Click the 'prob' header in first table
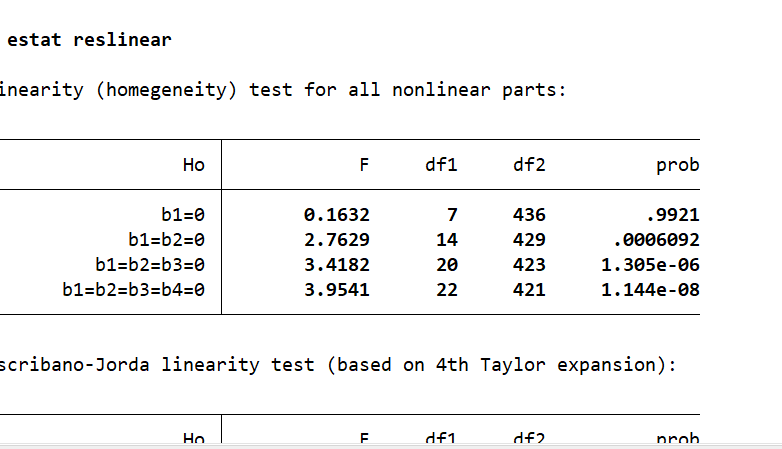This screenshot has width=782, height=449. [x=677, y=166]
